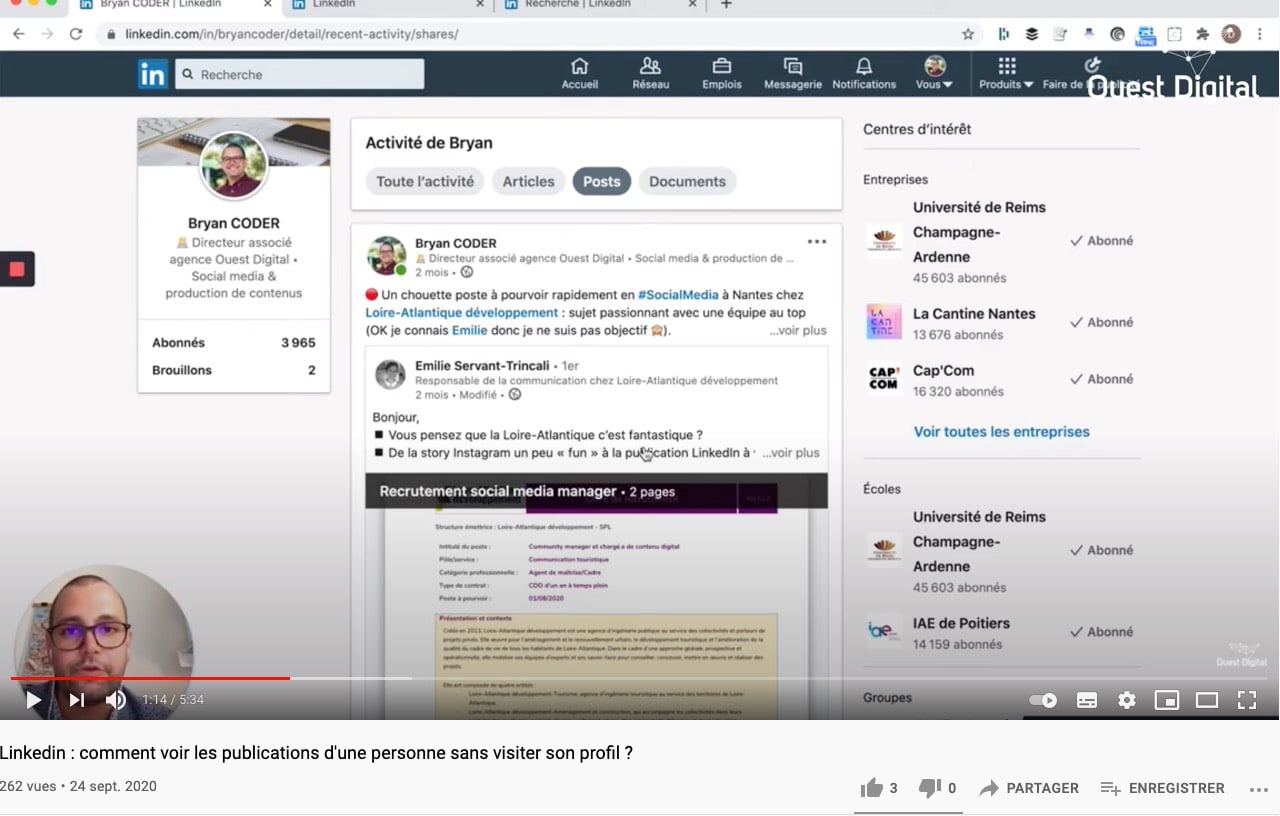Screen dimensions: 1280x816
Task: Click the LinkedIn logo
Action: pyautogui.click(x=153, y=74)
